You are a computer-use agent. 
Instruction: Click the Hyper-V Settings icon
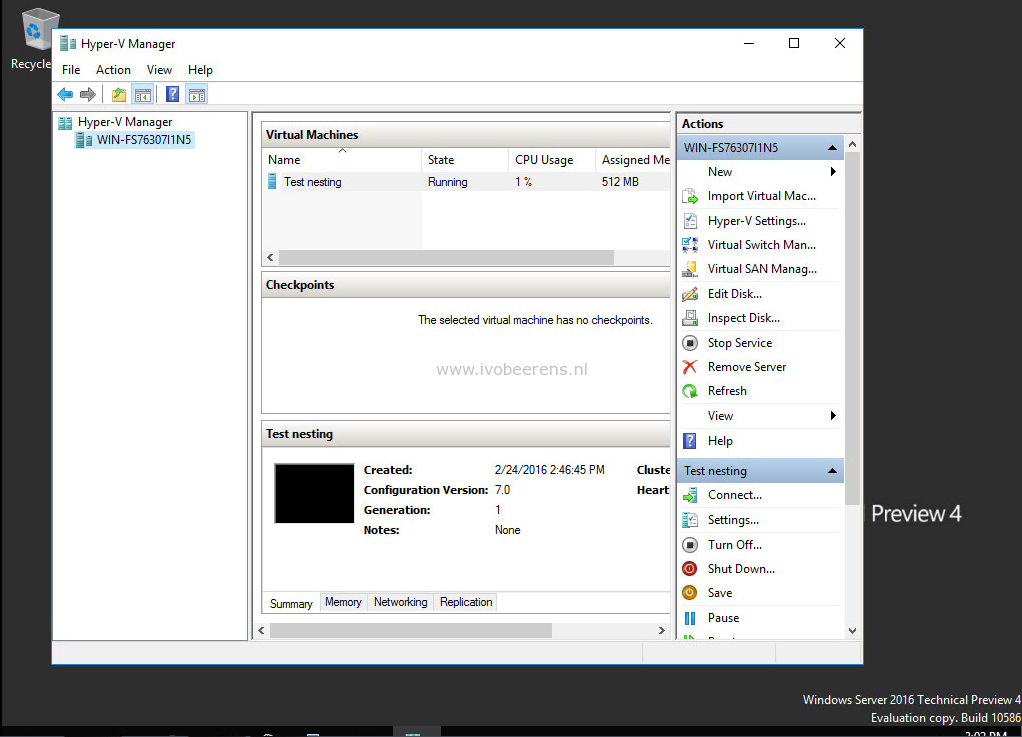click(x=690, y=221)
